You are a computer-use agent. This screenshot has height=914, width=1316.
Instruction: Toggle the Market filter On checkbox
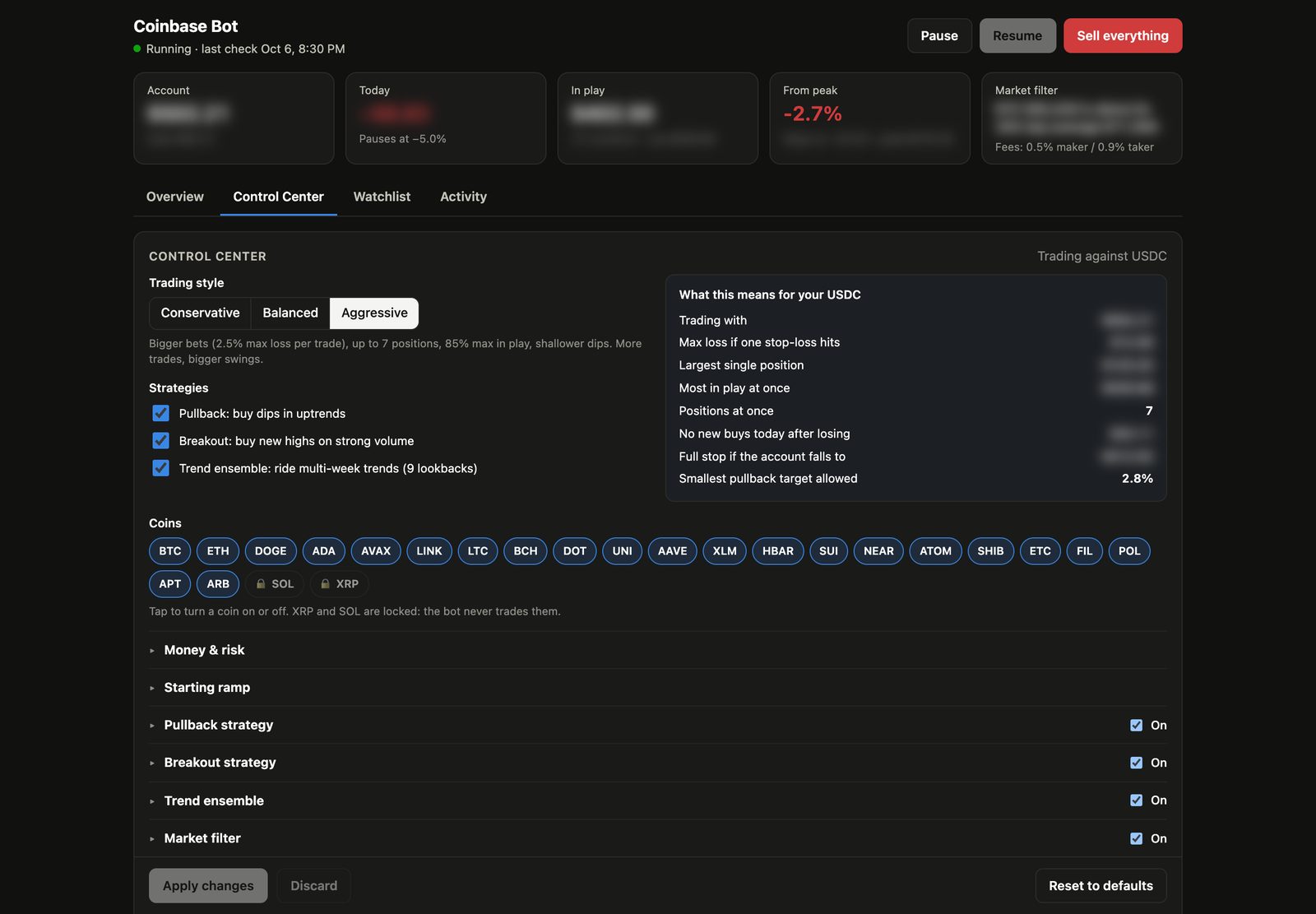click(x=1136, y=838)
